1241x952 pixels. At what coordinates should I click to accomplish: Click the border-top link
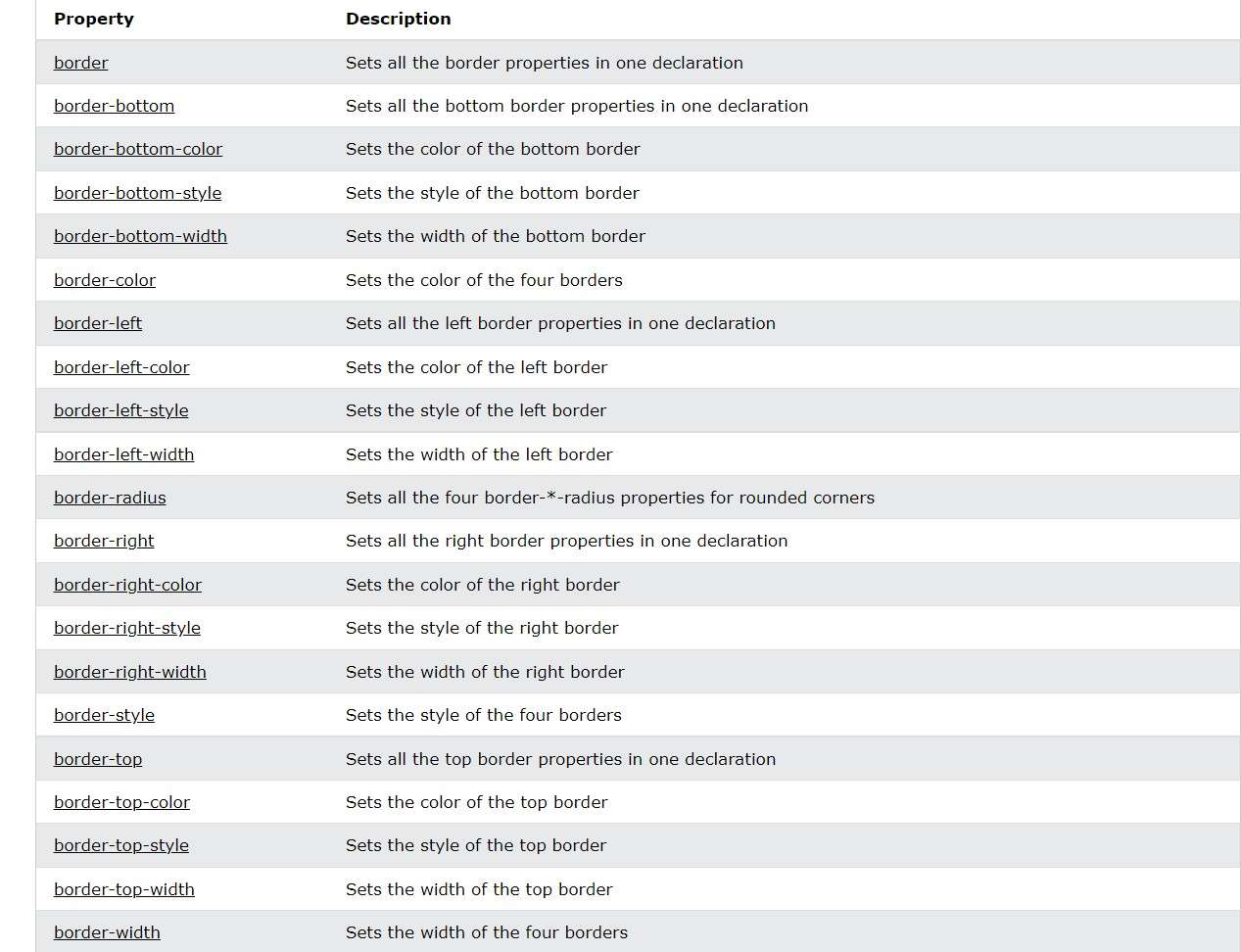(98, 759)
